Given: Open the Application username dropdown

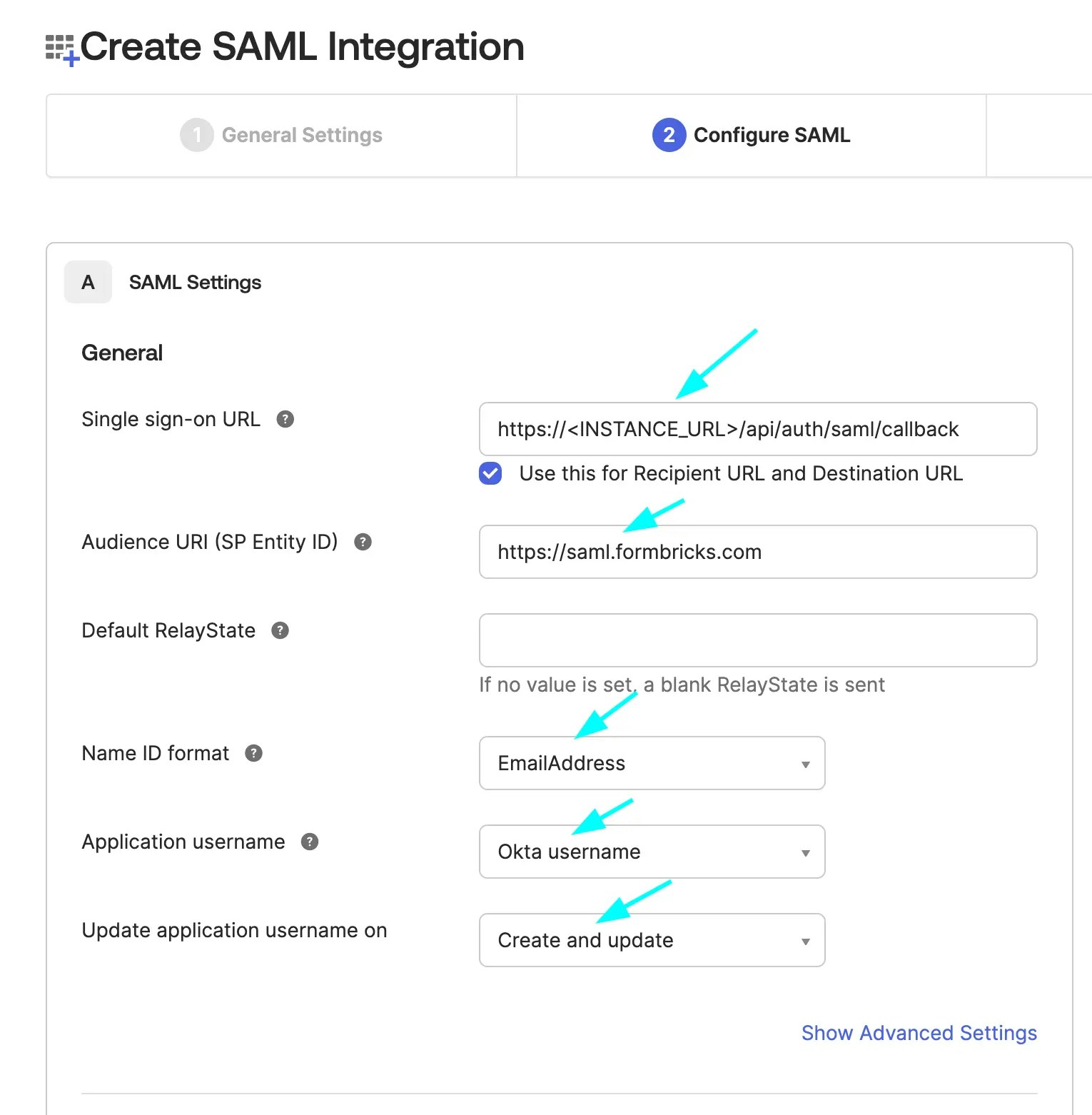Looking at the screenshot, I should point(652,852).
